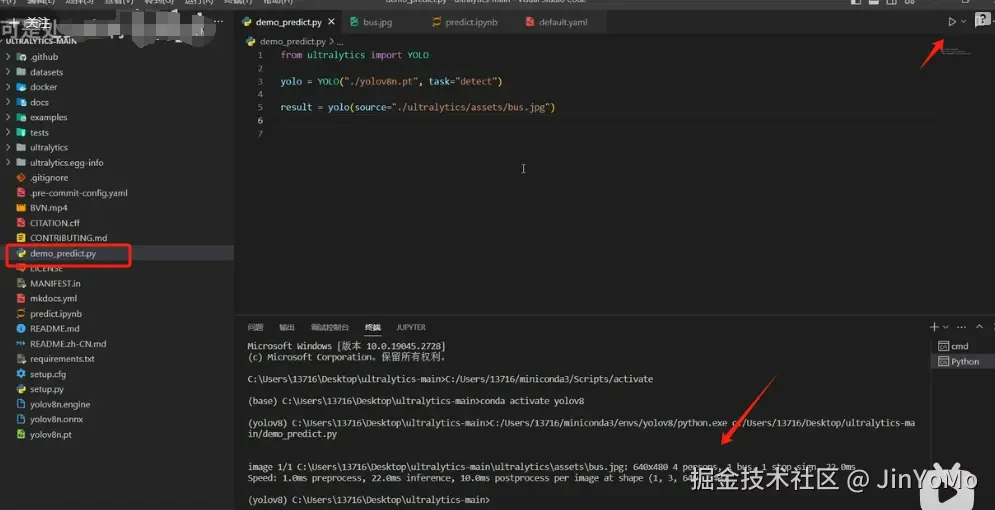Expand the docker folder

point(8,87)
